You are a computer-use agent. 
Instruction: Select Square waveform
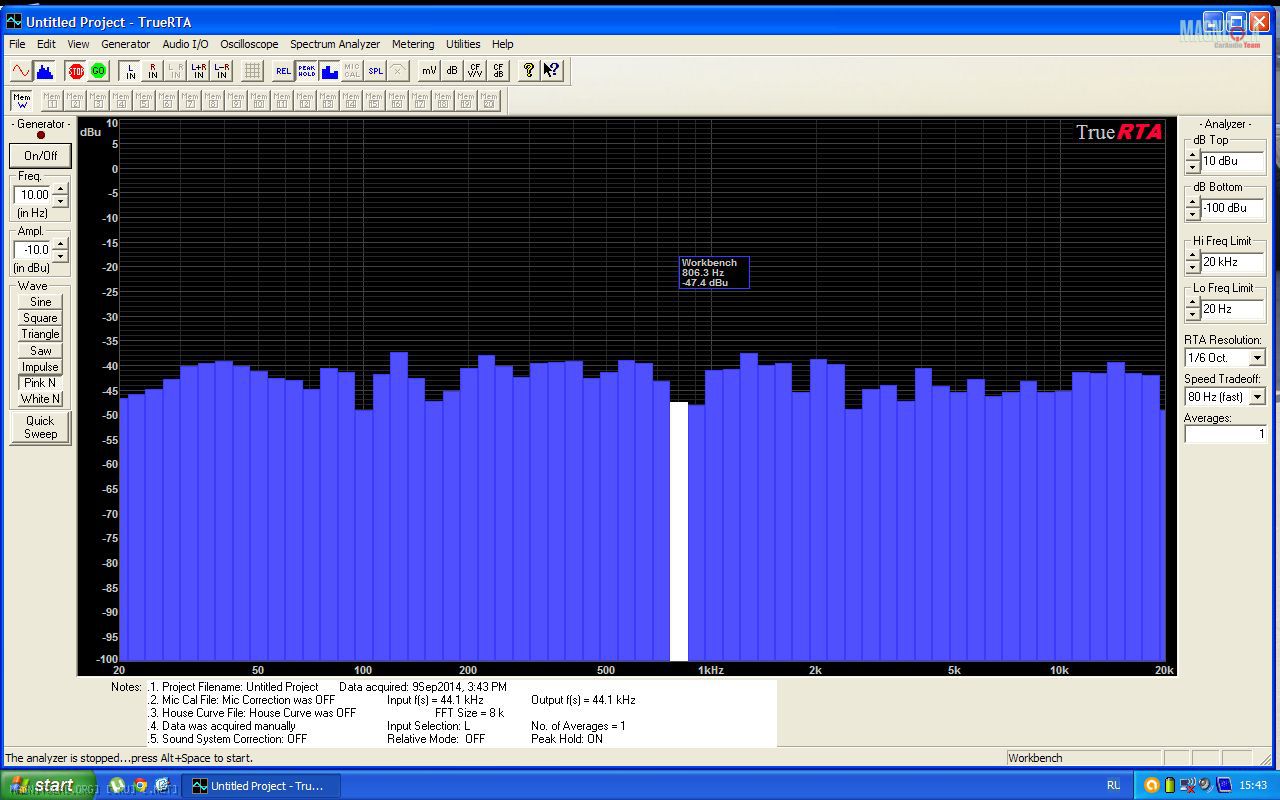tap(41, 318)
